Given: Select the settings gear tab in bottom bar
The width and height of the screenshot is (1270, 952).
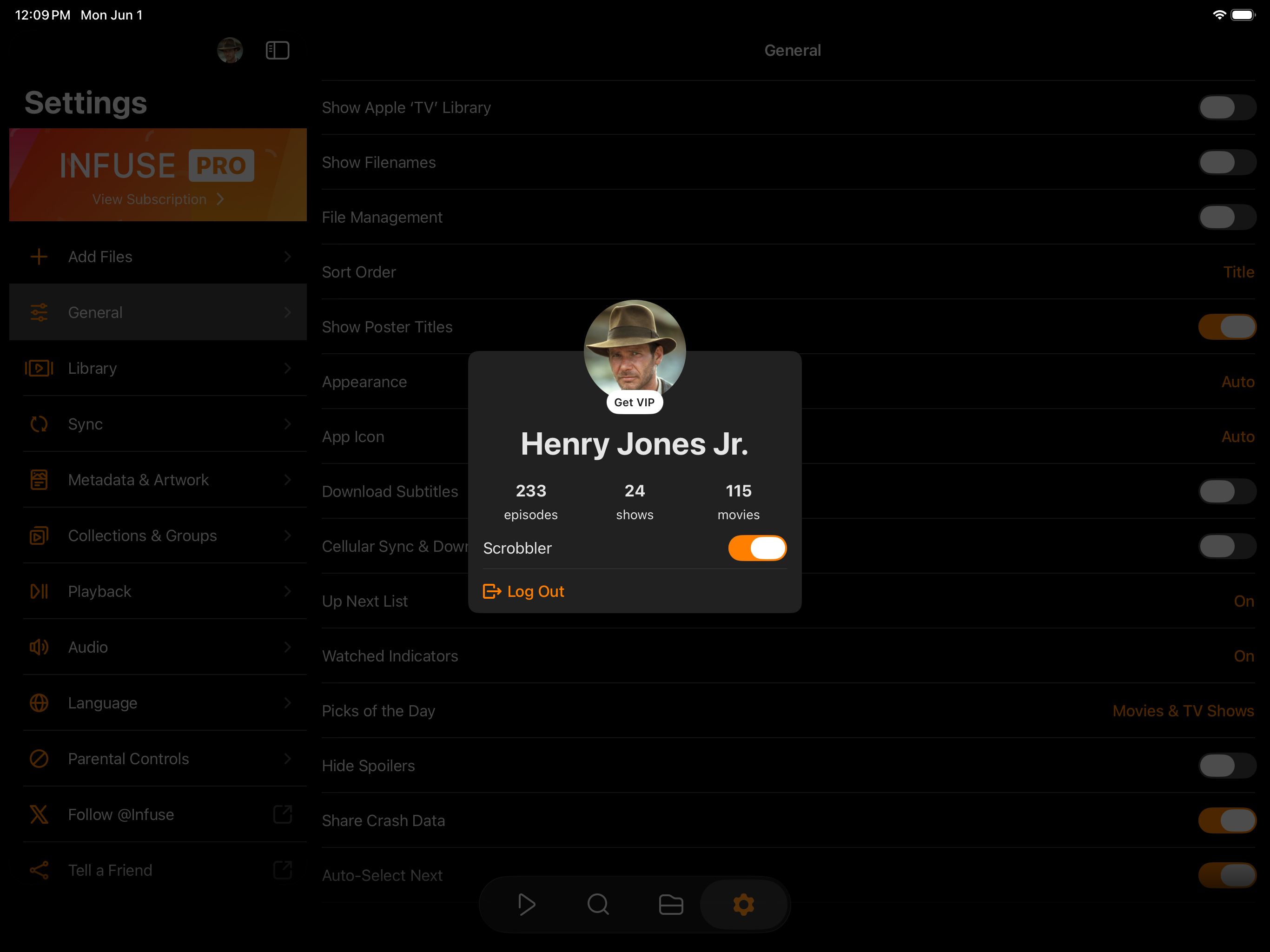Looking at the screenshot, I should coord(743,904).
